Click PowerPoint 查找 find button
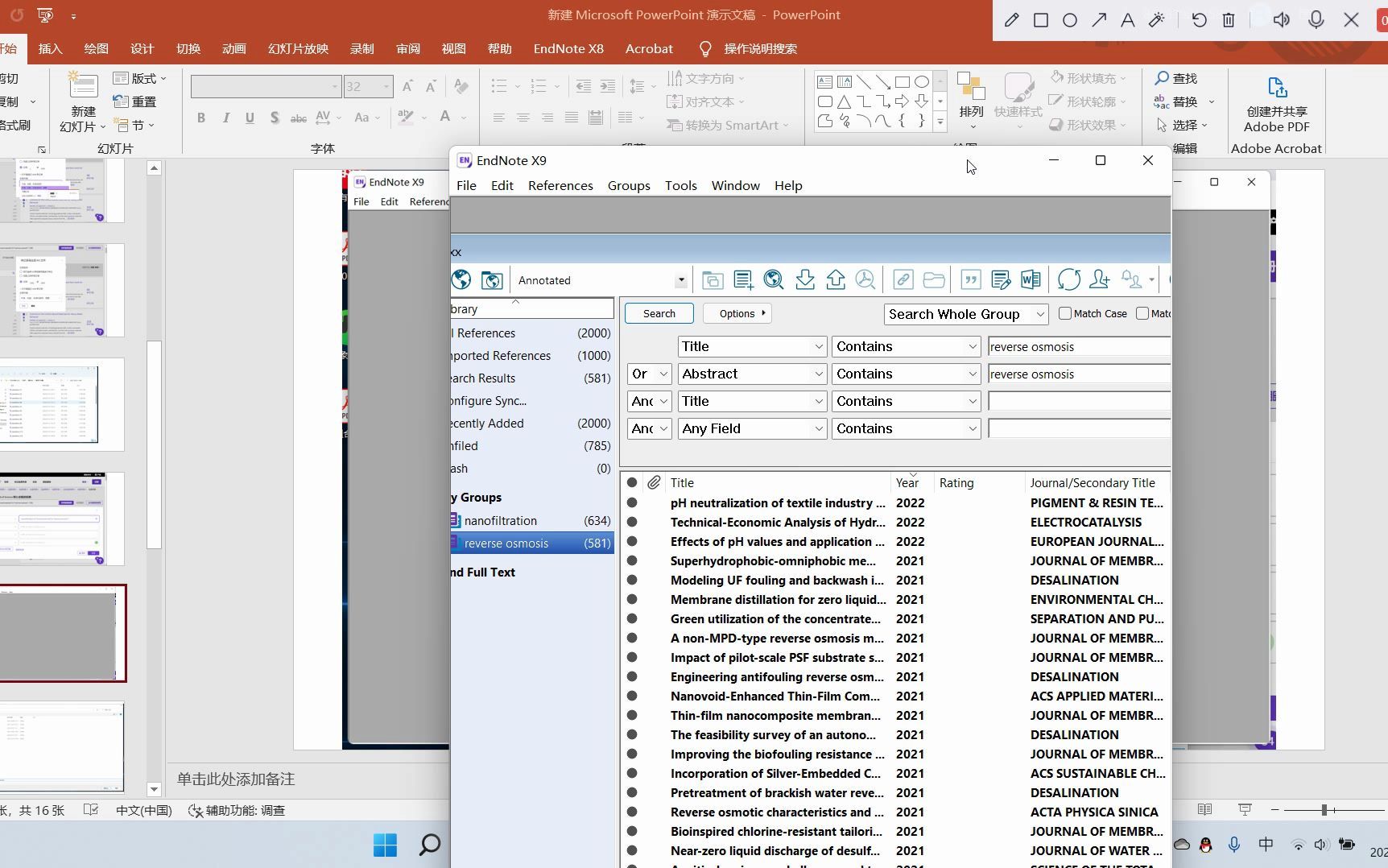 1176,78
